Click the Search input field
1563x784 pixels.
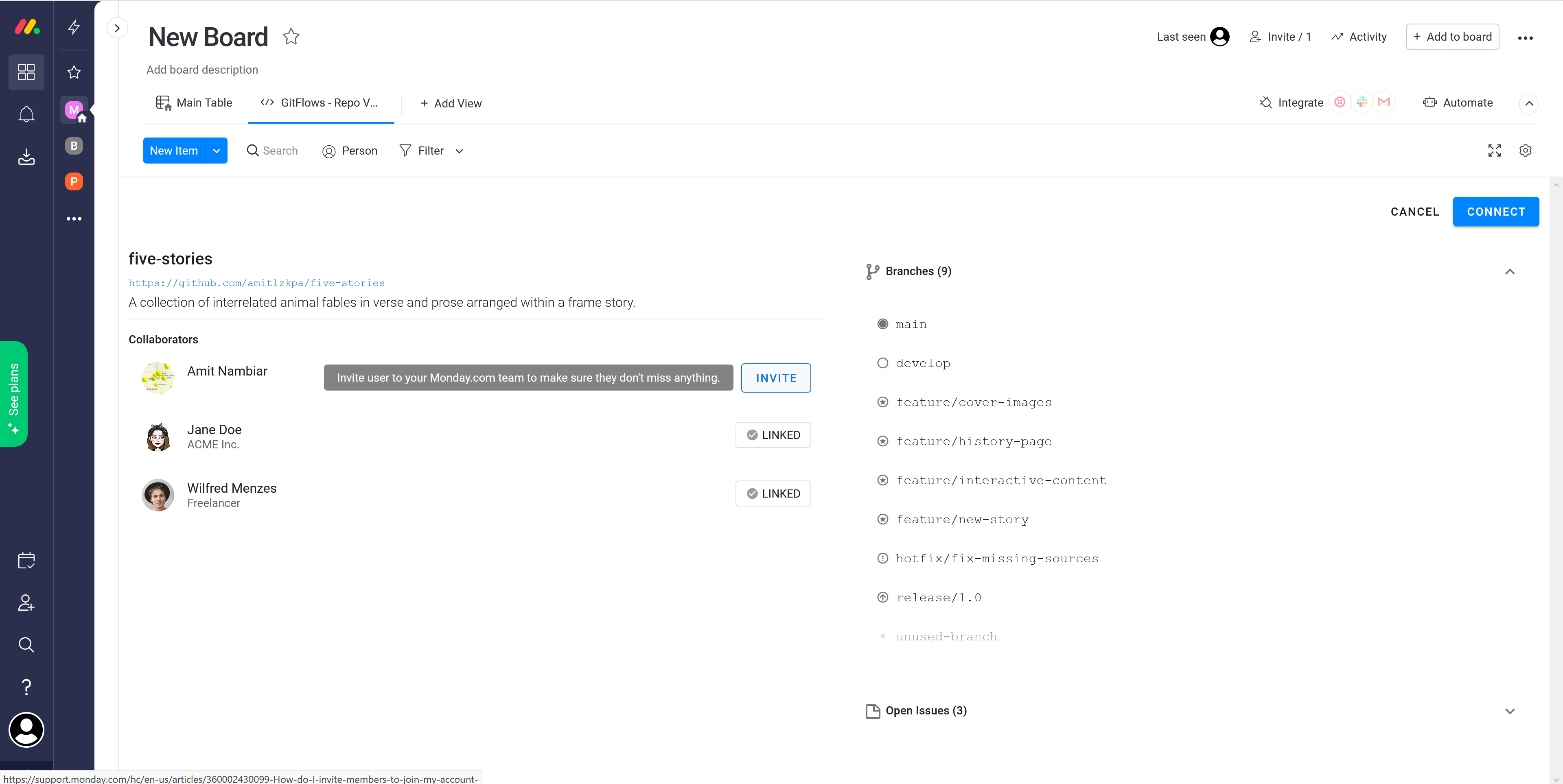(x=280, y=151)
